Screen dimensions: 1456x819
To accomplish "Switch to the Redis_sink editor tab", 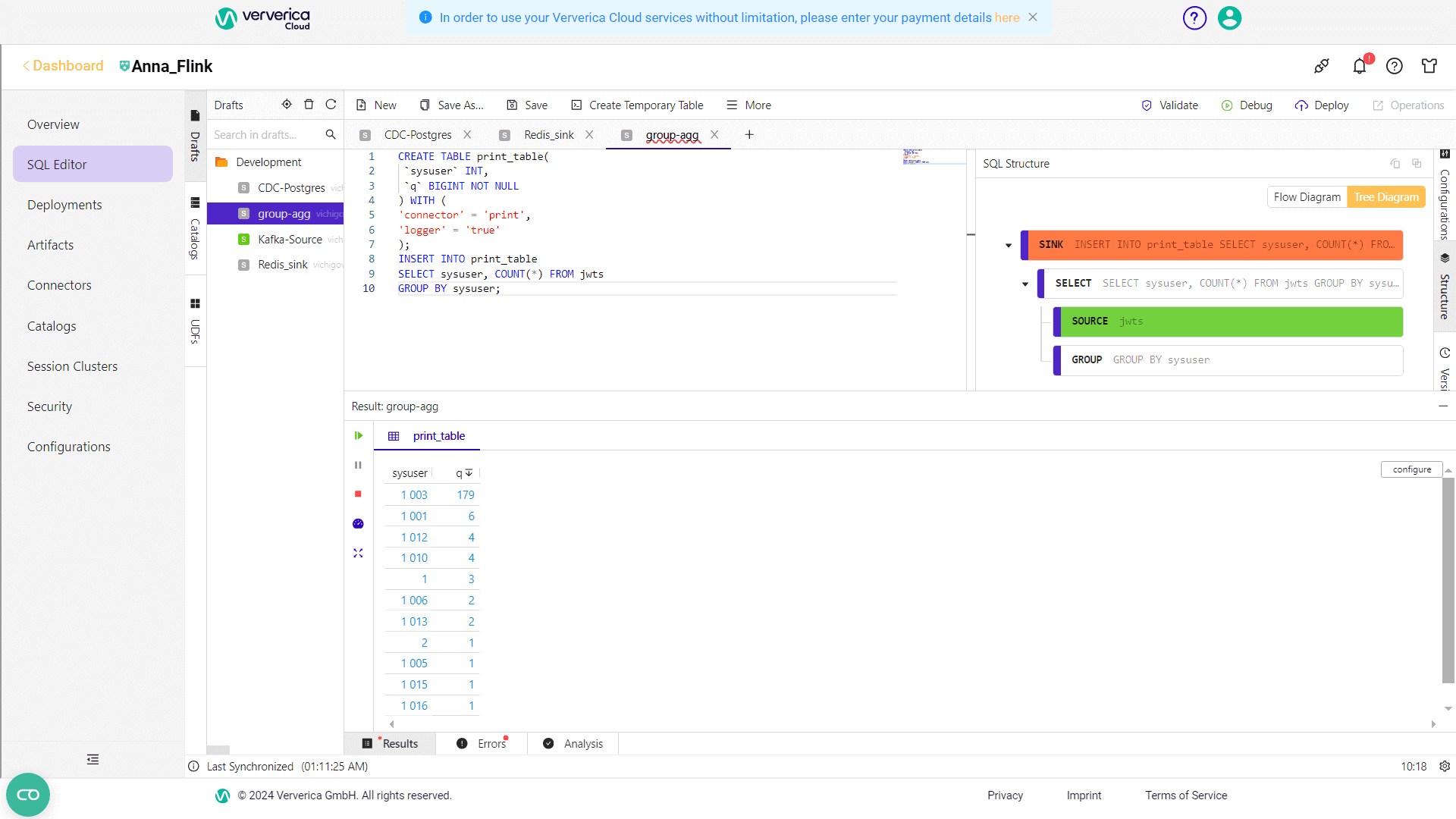I will pos(549,134).
